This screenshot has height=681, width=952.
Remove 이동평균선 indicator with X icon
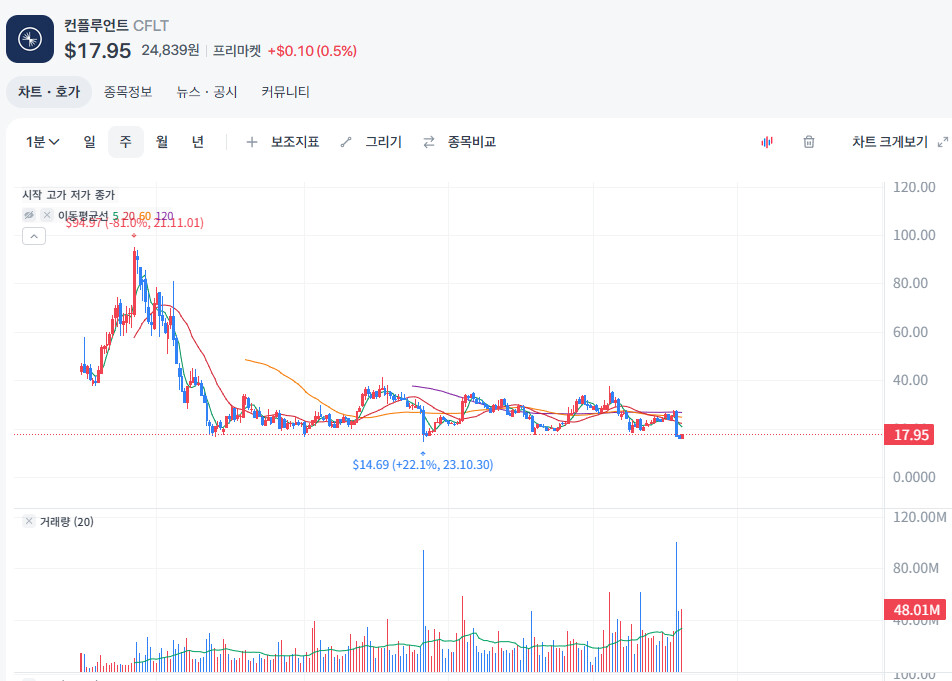pyautogui.click(x=47, y=215)
